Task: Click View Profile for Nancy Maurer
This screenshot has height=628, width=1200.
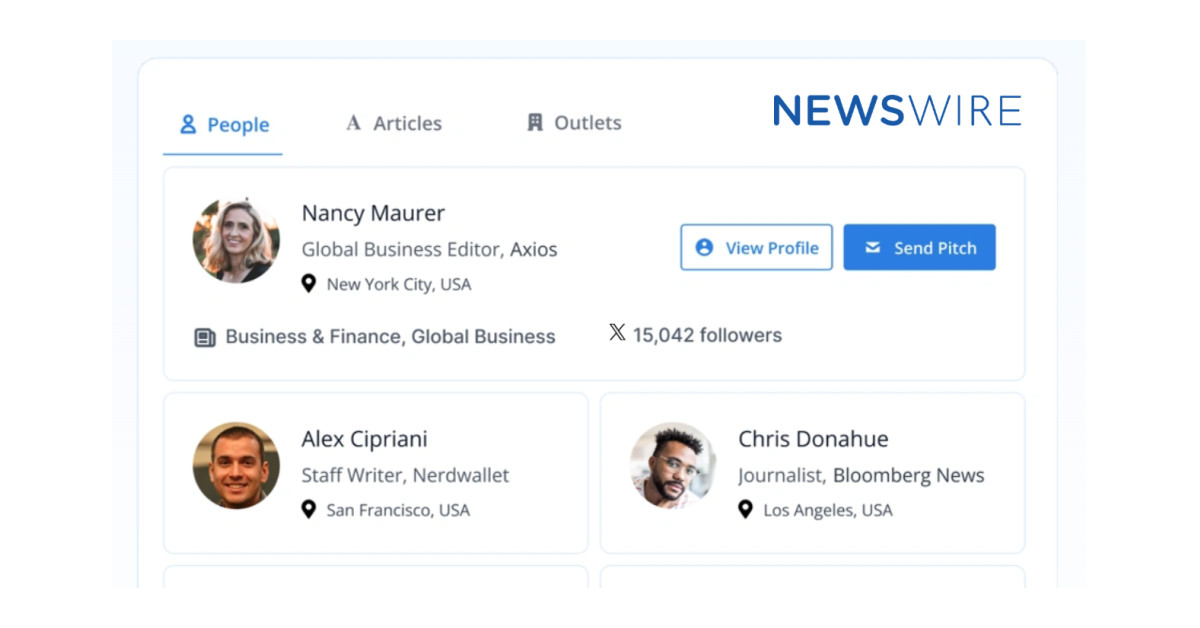Action: pos(756,247)
